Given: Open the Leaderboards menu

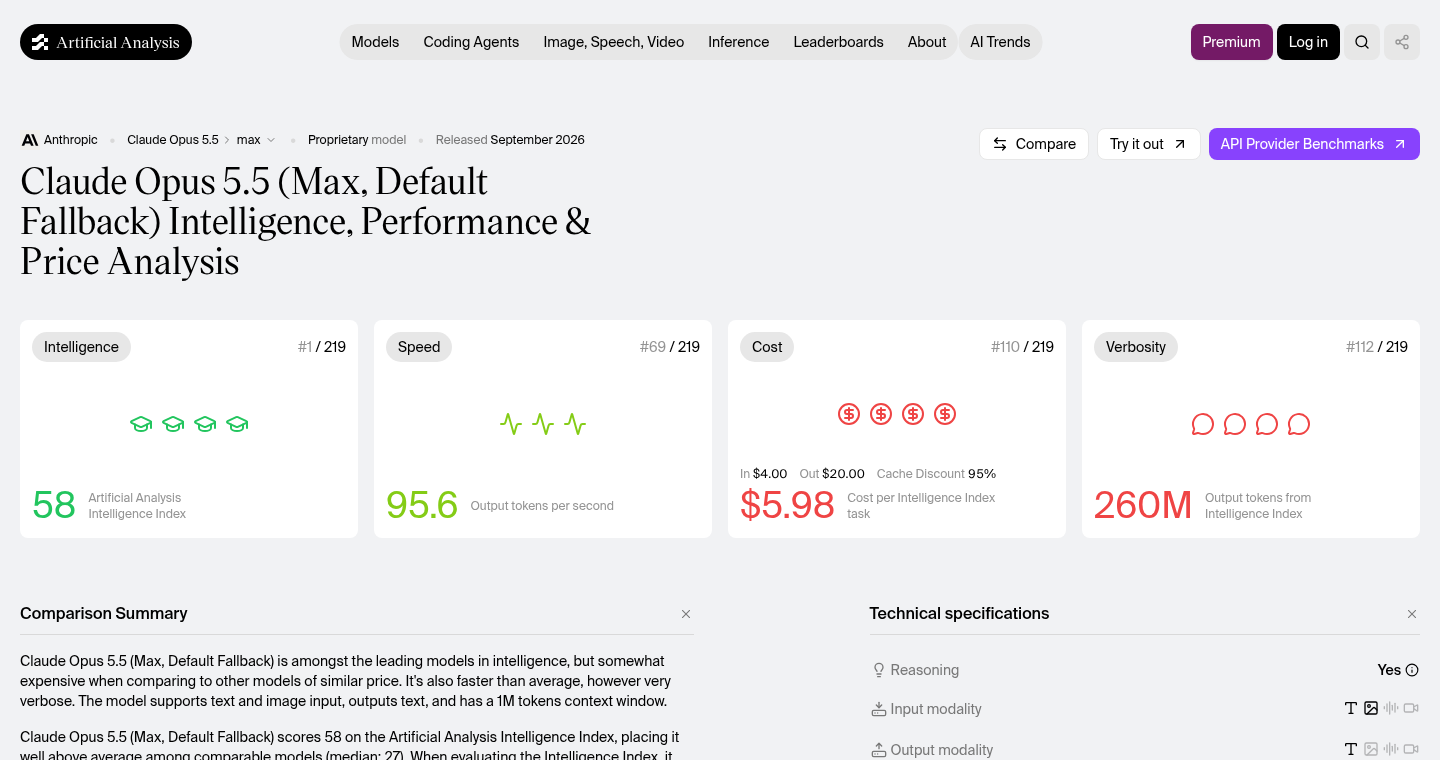Looking at the screenshot, I should click(838, 42).
